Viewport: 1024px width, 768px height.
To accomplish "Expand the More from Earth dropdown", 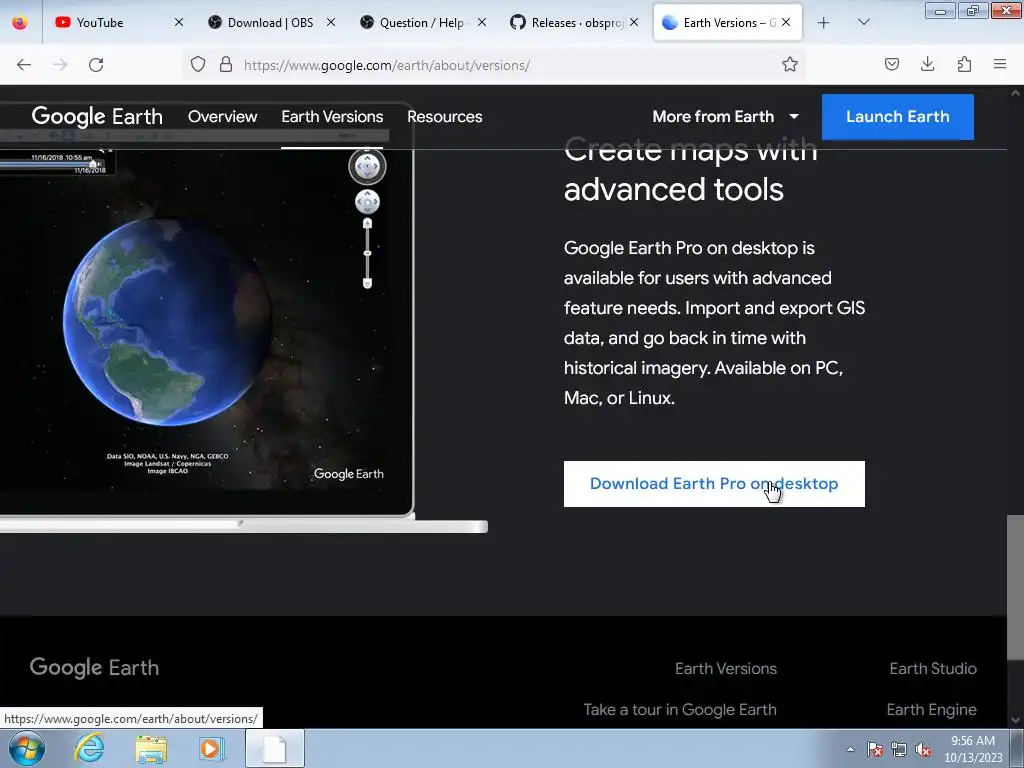I will [x=726, y=116].
